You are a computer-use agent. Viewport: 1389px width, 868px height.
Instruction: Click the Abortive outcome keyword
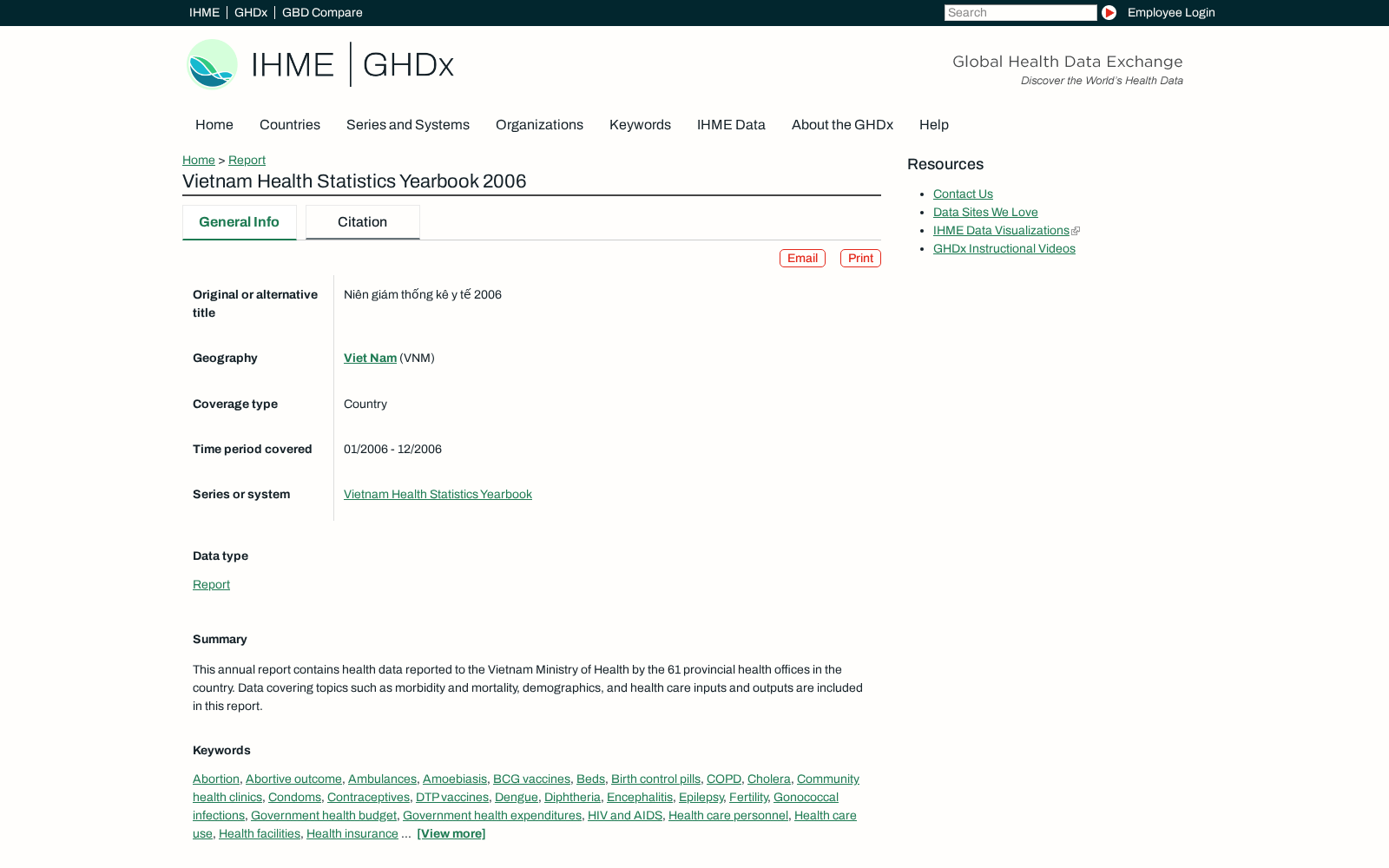point(293,779)
